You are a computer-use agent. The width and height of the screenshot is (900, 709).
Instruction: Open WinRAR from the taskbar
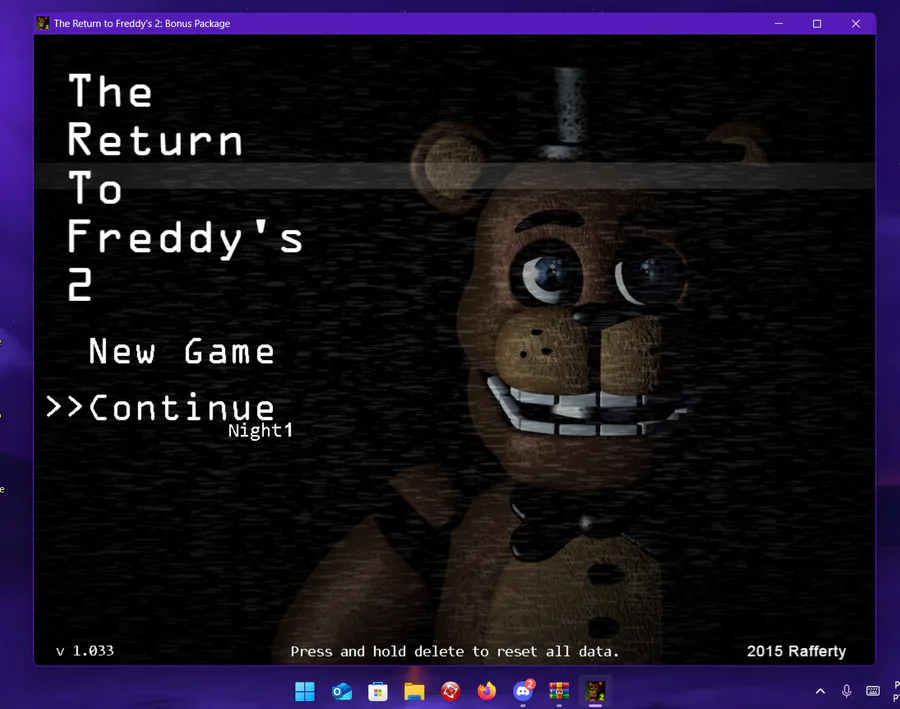tap(559, 691)
